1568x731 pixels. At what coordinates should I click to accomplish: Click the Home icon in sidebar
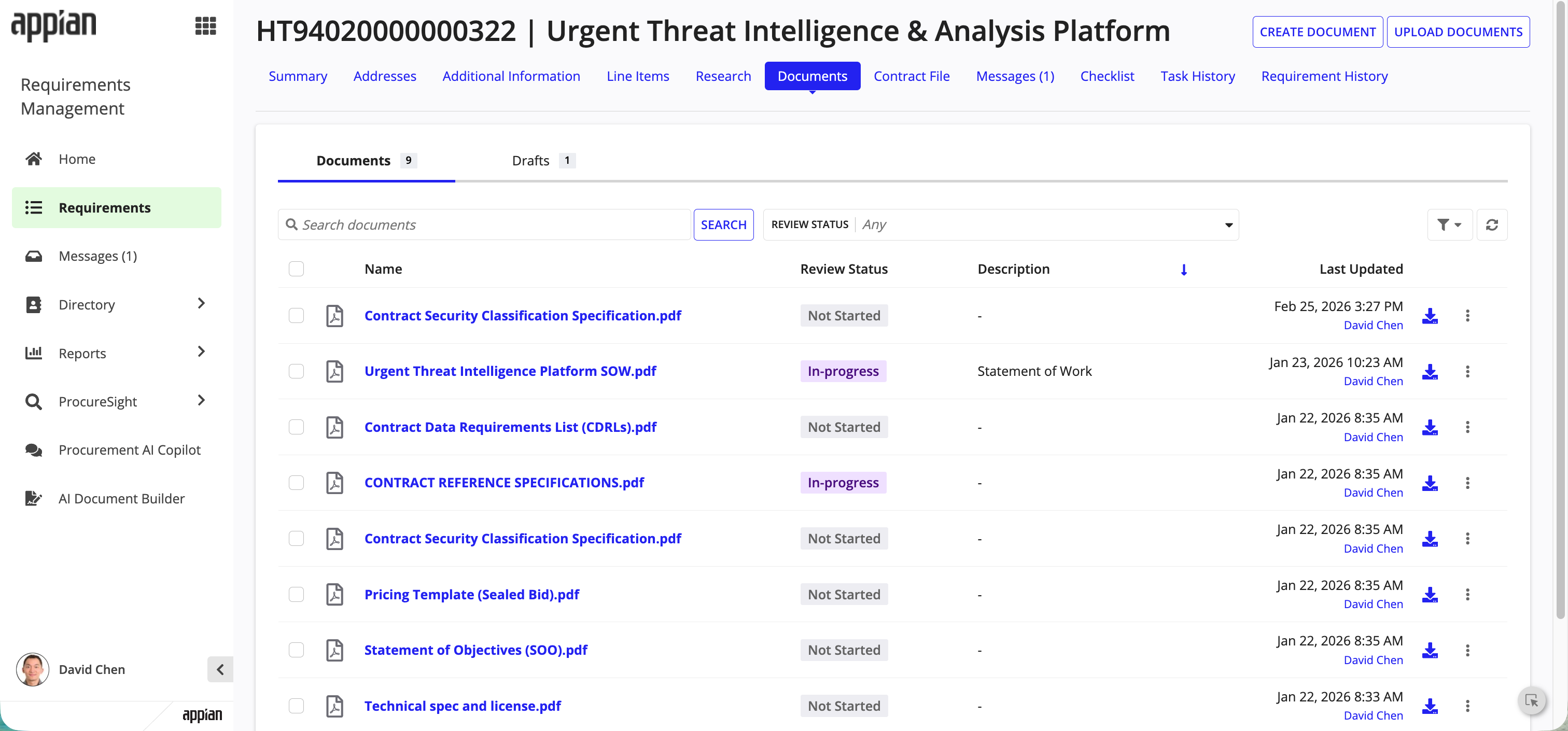[34, 159]
